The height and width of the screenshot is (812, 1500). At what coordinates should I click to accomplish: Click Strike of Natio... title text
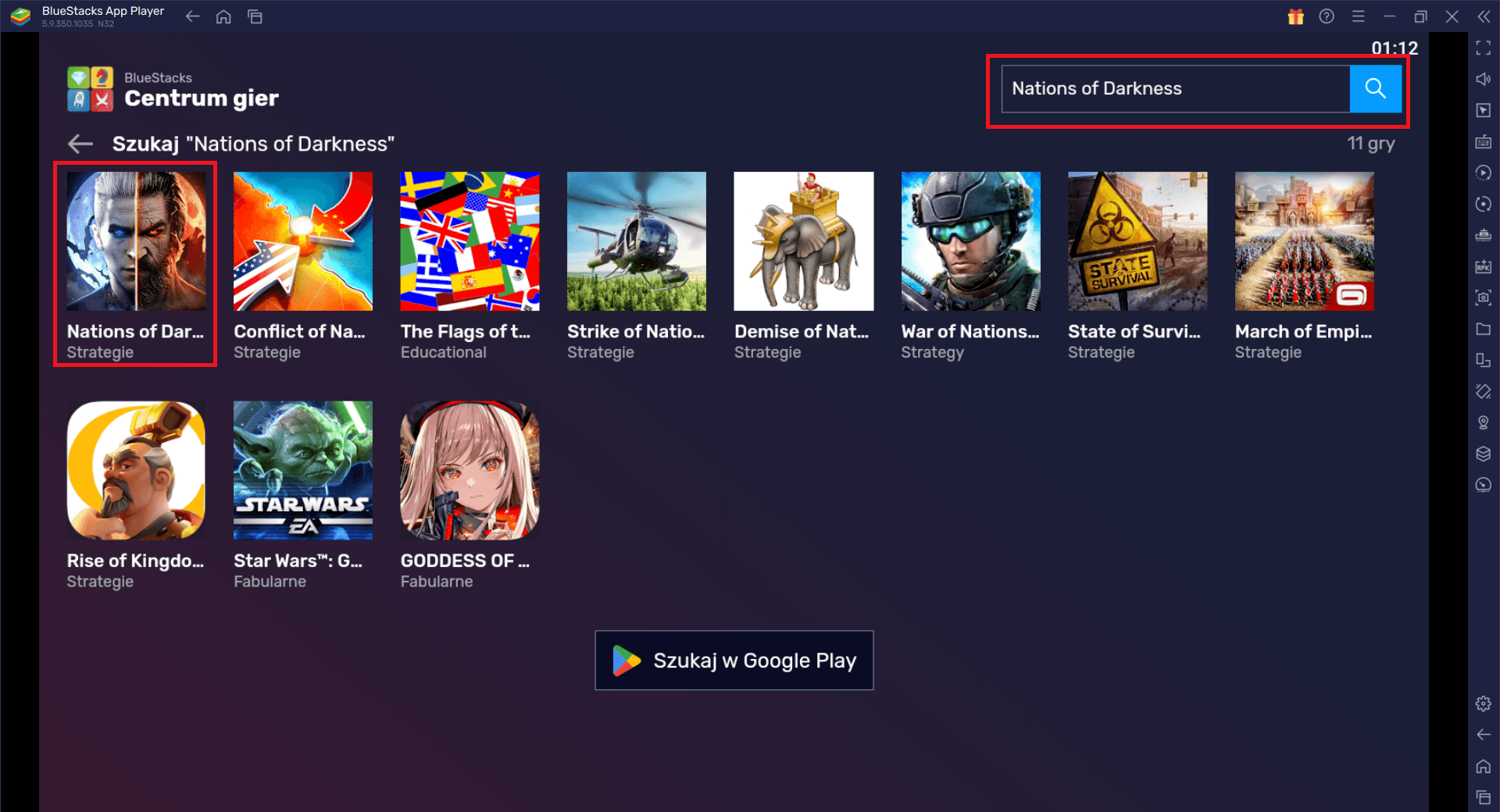tap(636, 332)
